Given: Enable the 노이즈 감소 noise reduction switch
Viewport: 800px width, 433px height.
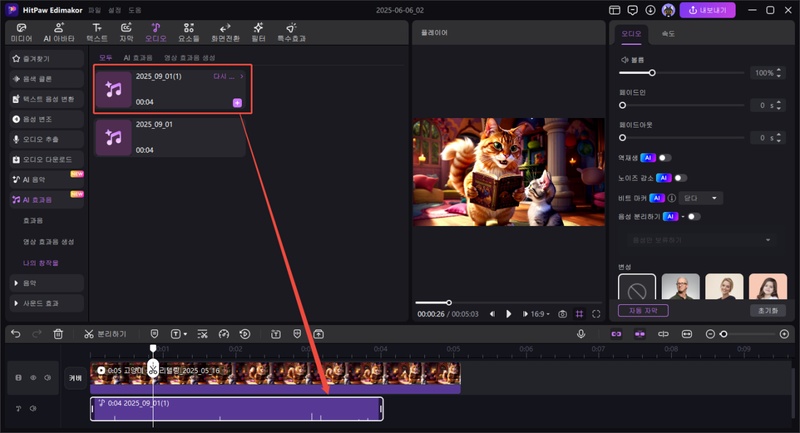Looking at the screenshot, I should coord(681,178).
